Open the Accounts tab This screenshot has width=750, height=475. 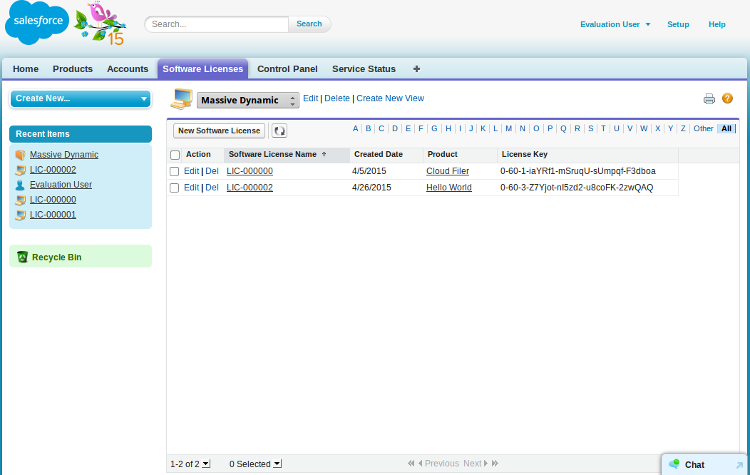127,69
